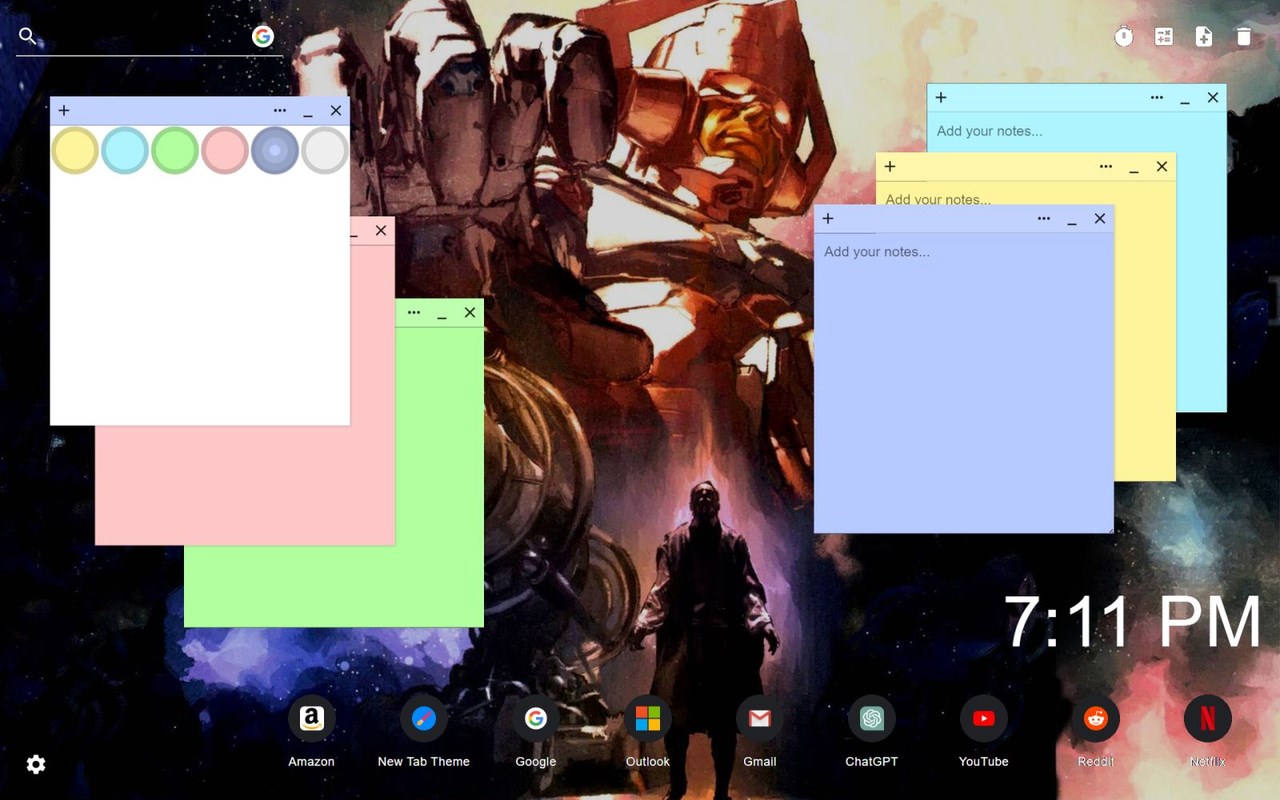Screen dimensions: 1280x800
Task: Pick the yellow note color
Action: [x=75, y=151]
